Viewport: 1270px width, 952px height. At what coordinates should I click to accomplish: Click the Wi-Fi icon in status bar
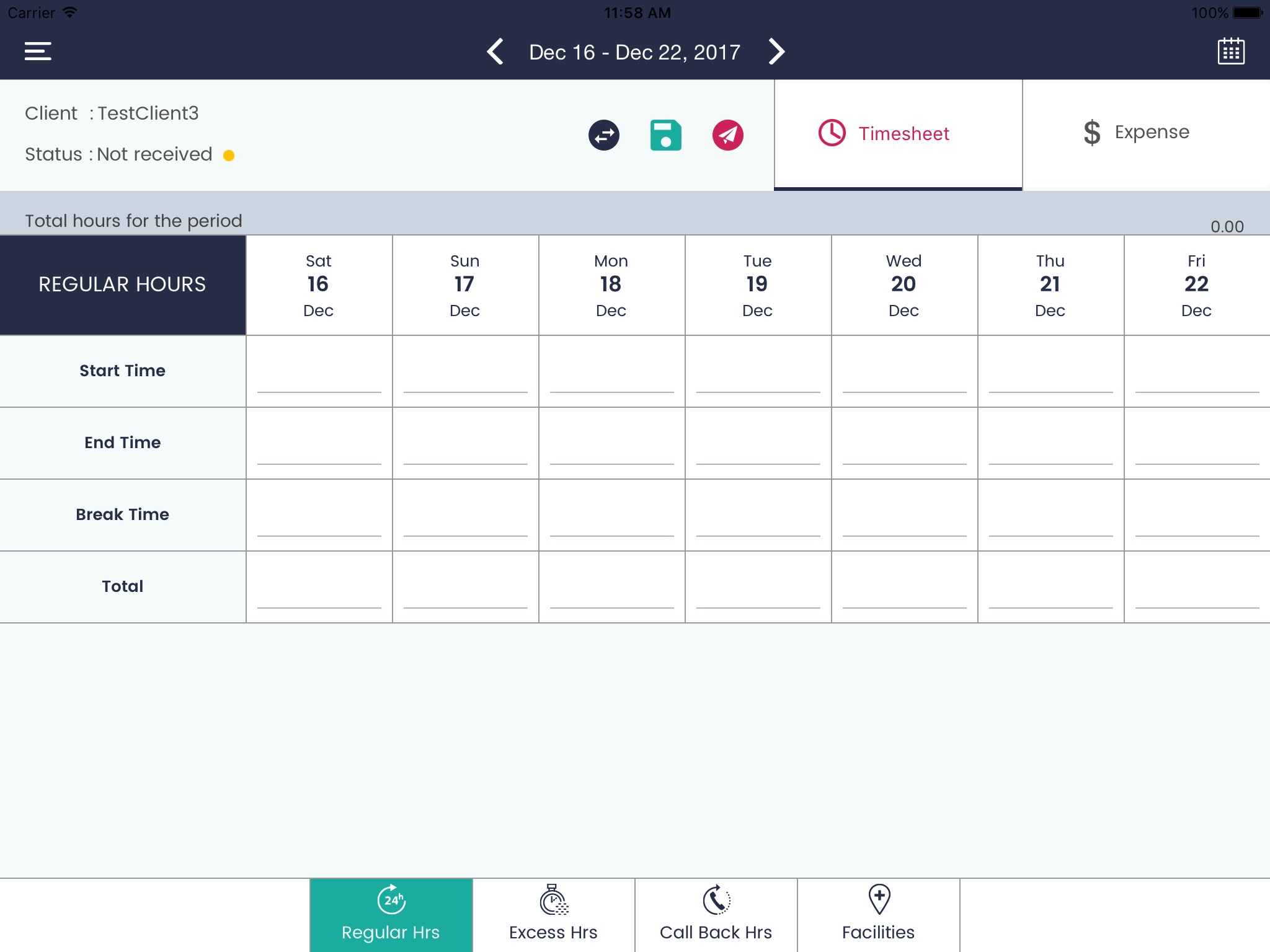[70, 12]
